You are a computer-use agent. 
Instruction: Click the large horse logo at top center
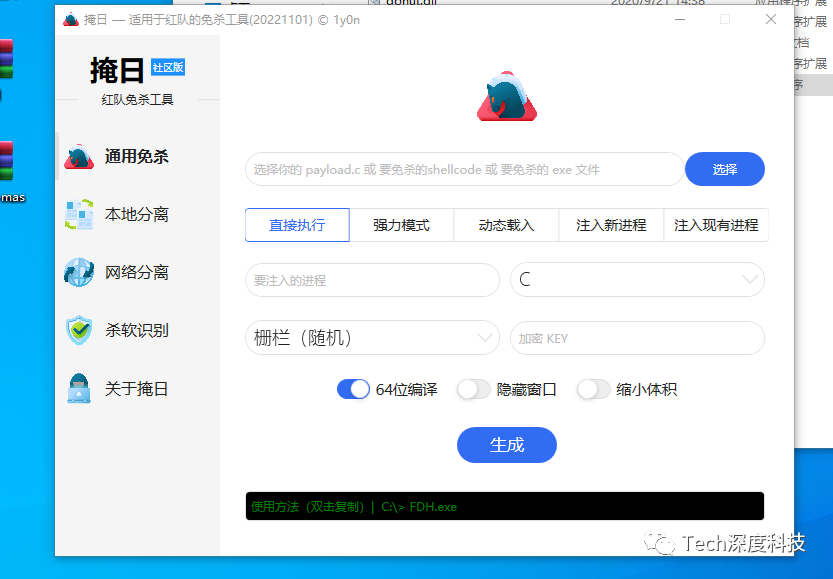pos(507,97)
